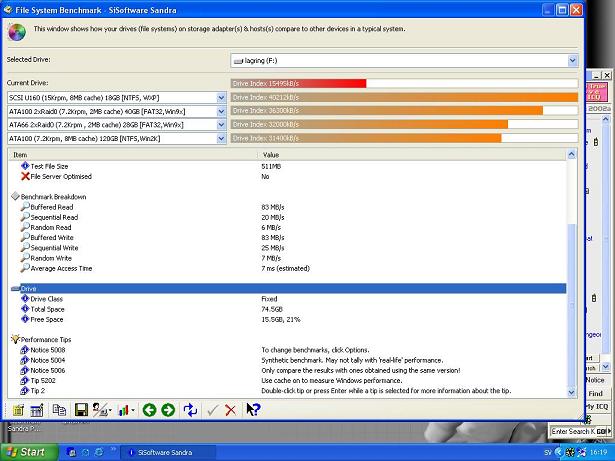Click the SiSoftware Sandra taskbar button
The width and height of the screenshot is (615, 461).
click(169, 452)
